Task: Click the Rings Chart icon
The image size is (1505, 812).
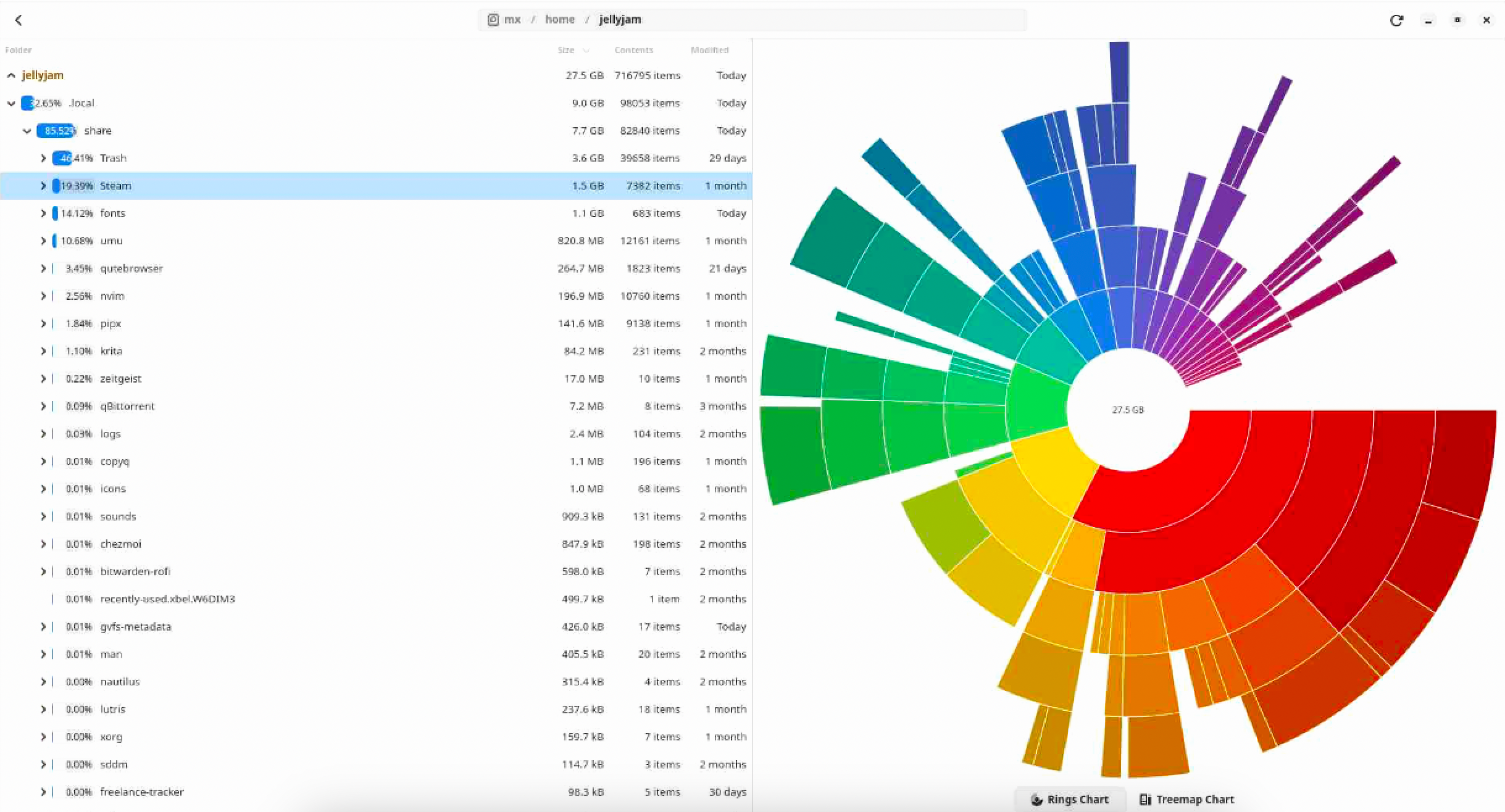Action: tap(1037, 800)
